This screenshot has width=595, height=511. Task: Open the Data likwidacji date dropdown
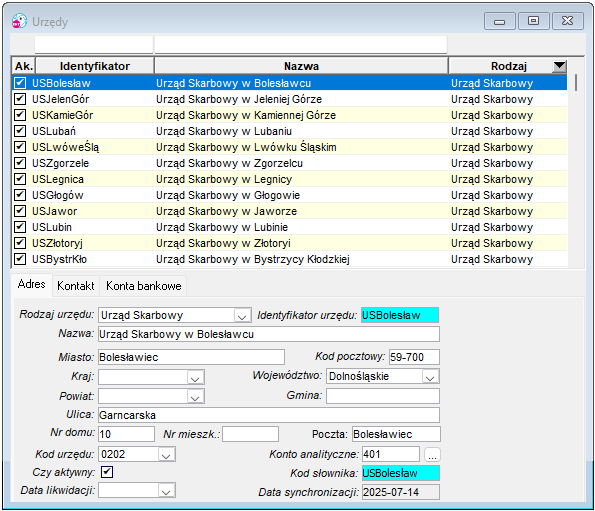point(166,490)
